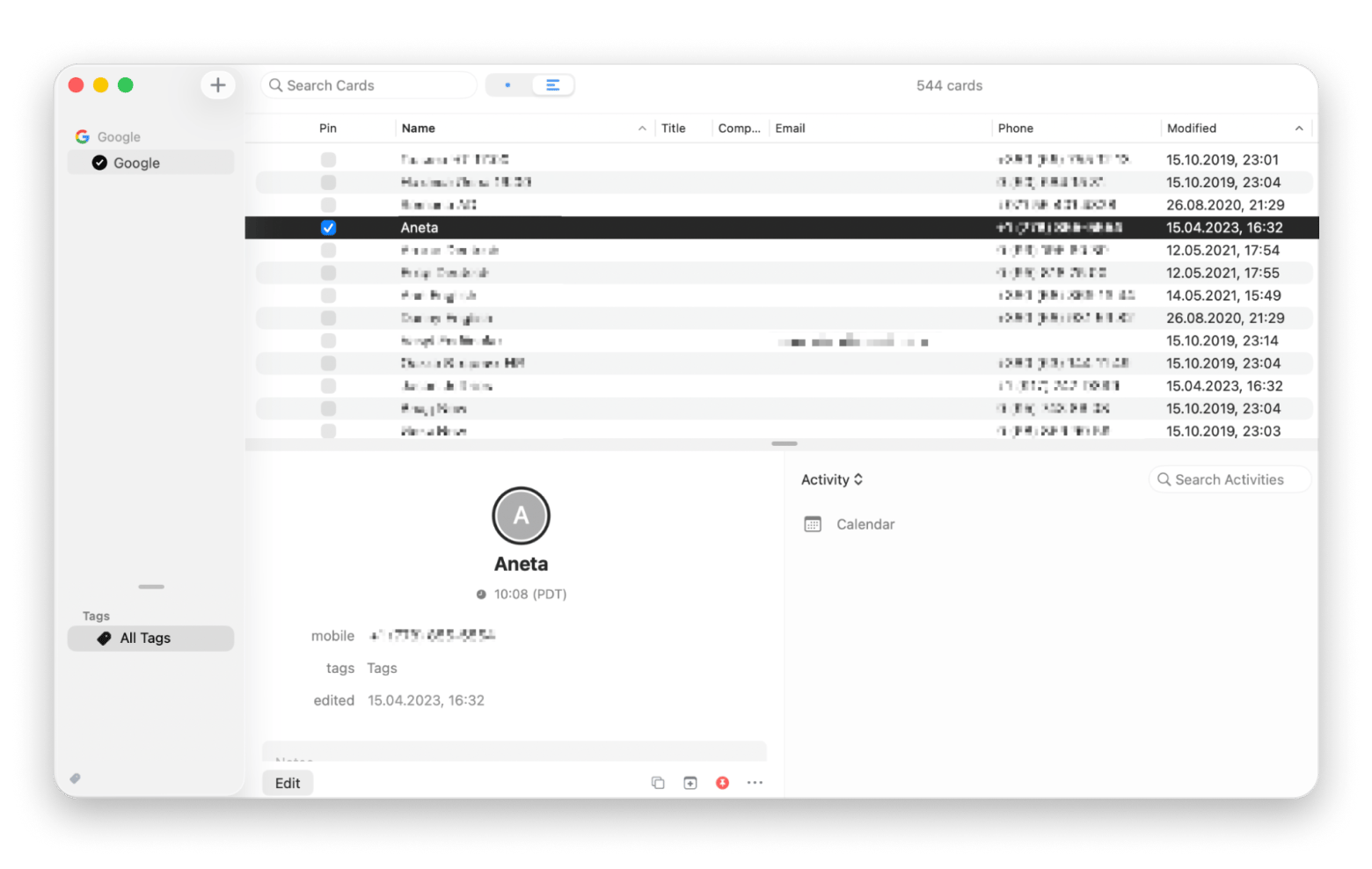Image resolution: width=1372 pixels, height=869 pixels.
Task: Click the Search Cards field
Action: click(369, 85)
